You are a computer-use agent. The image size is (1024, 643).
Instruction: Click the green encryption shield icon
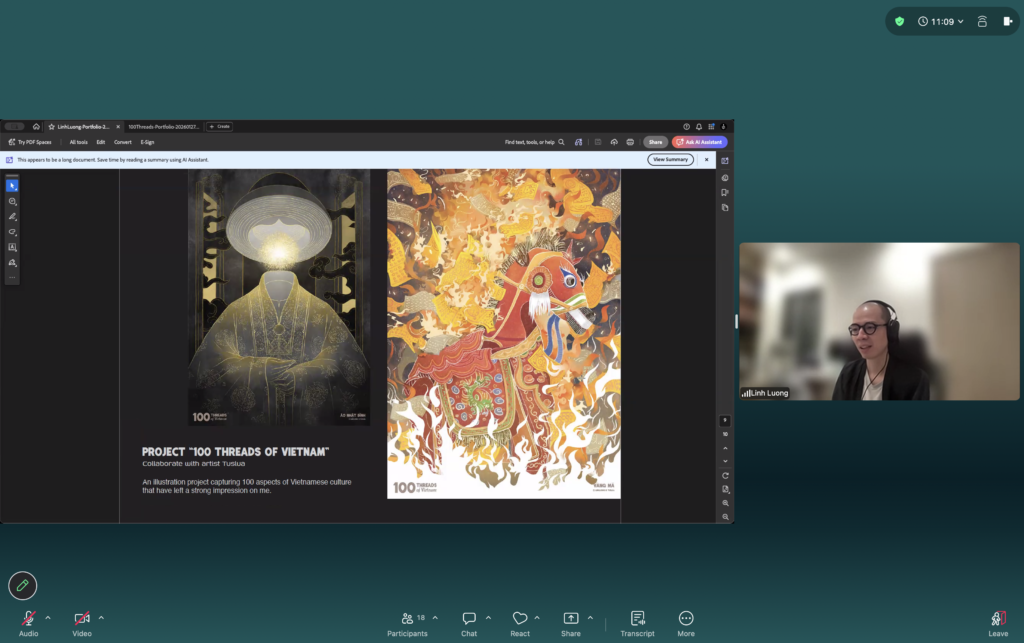[899, 22]
